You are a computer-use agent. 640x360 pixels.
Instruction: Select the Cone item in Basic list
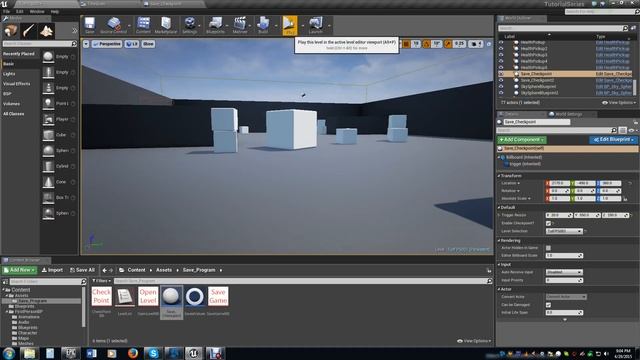point(59,182)
